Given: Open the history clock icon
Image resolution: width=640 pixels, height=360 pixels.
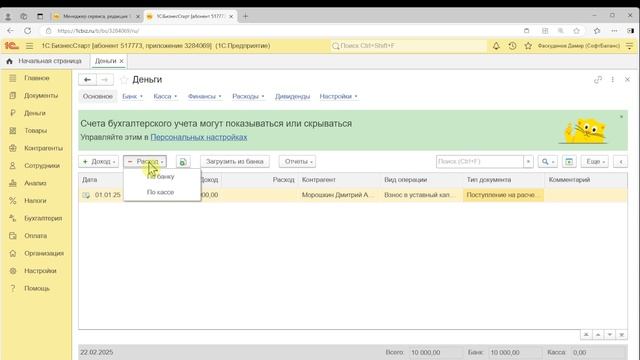Looking at the screenshot, I should click(512, 46).
